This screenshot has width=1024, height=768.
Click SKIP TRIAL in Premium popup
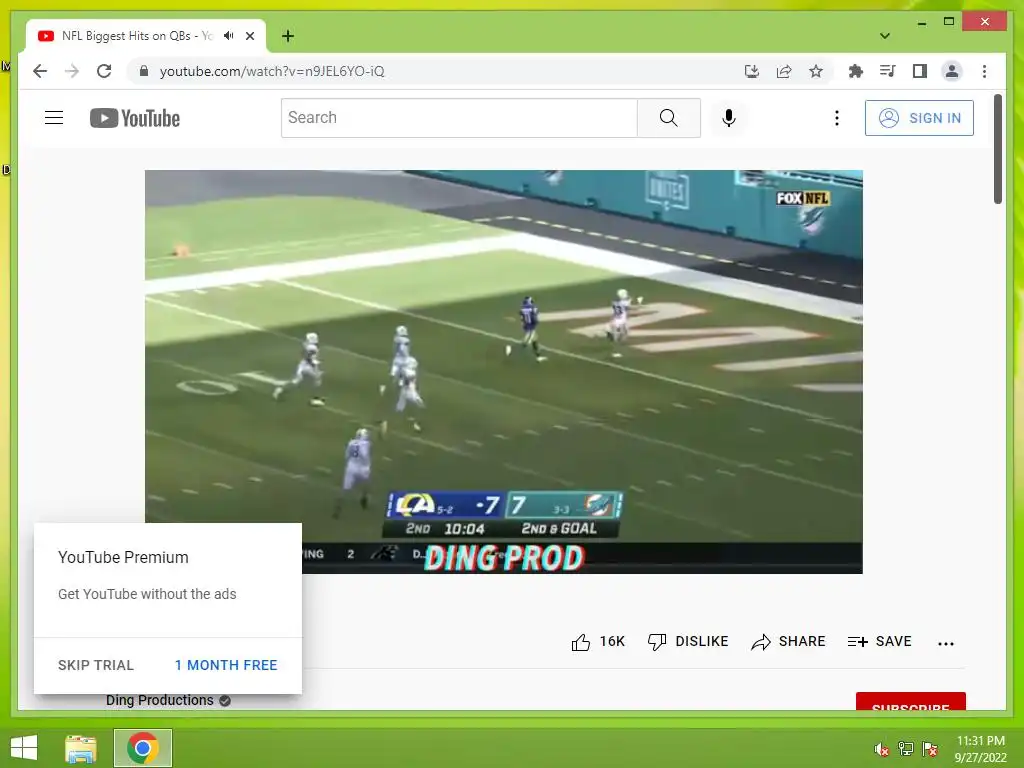[x=95, y=665]
